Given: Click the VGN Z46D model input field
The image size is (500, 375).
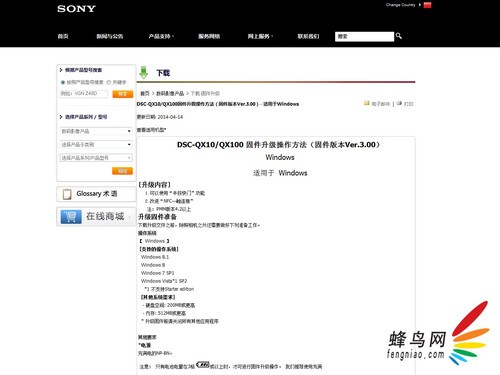Looking at the screenshot, I should click(x=84, y=94).
